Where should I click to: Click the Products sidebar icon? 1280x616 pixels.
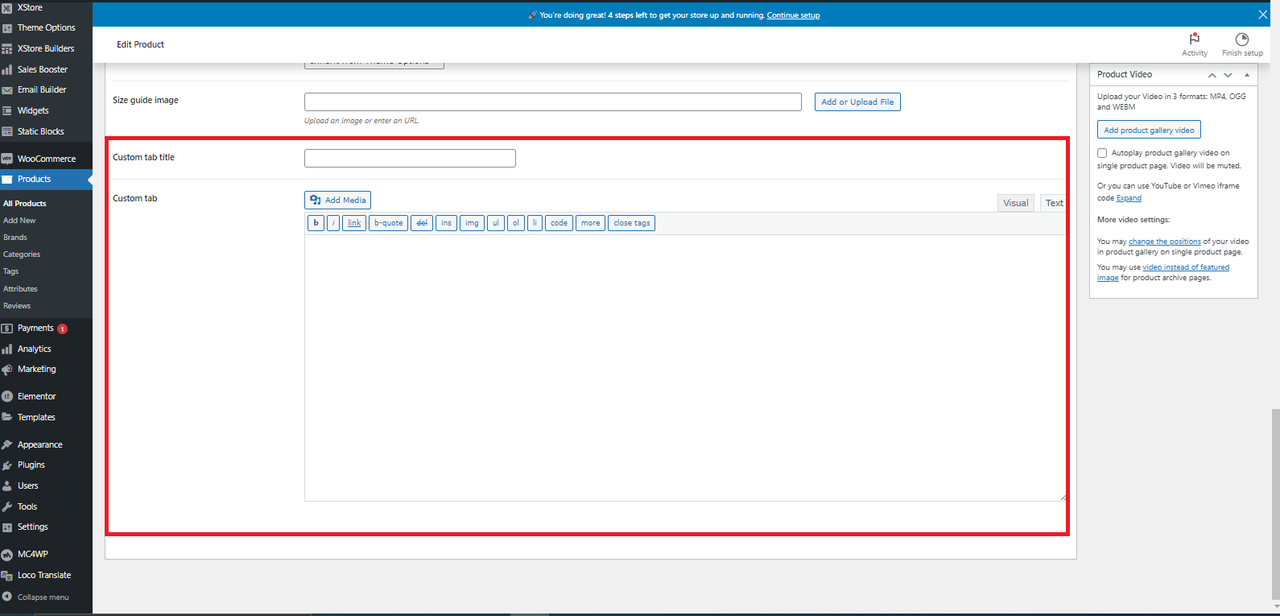(7, 179)
